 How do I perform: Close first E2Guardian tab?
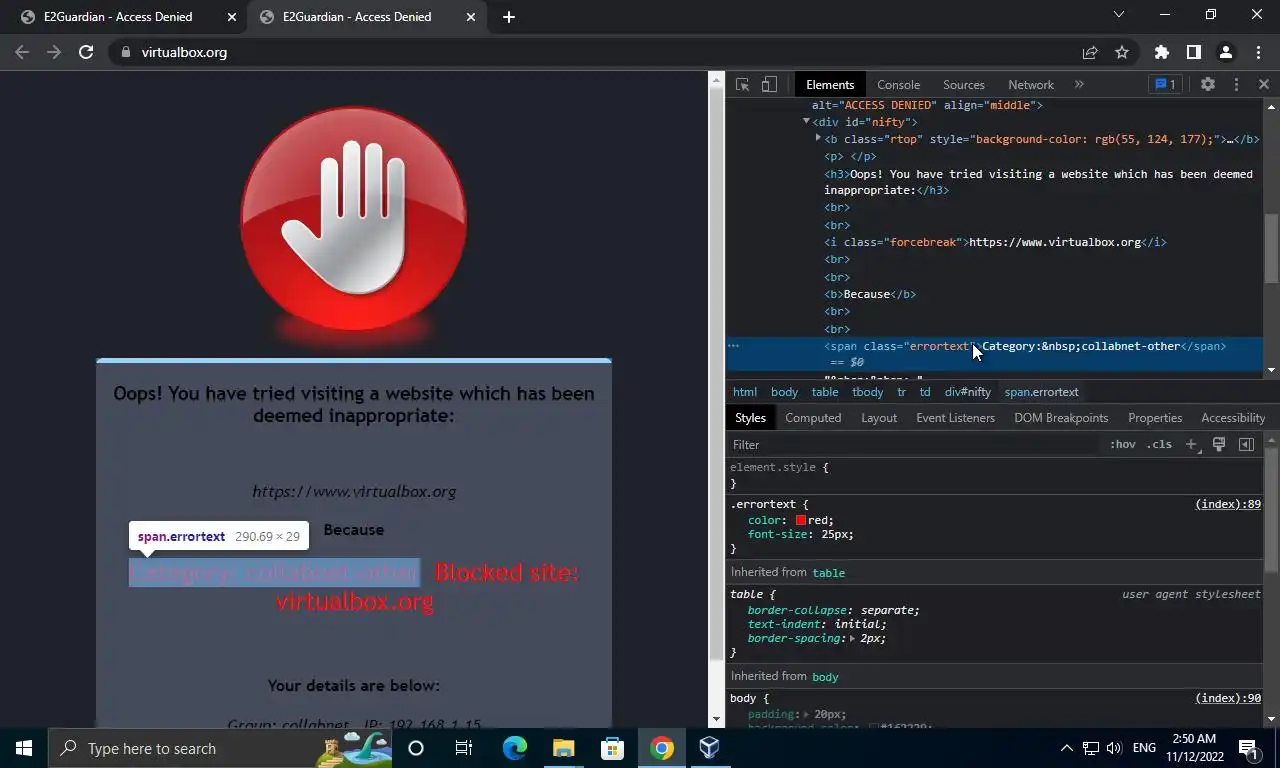coord(232,17)
